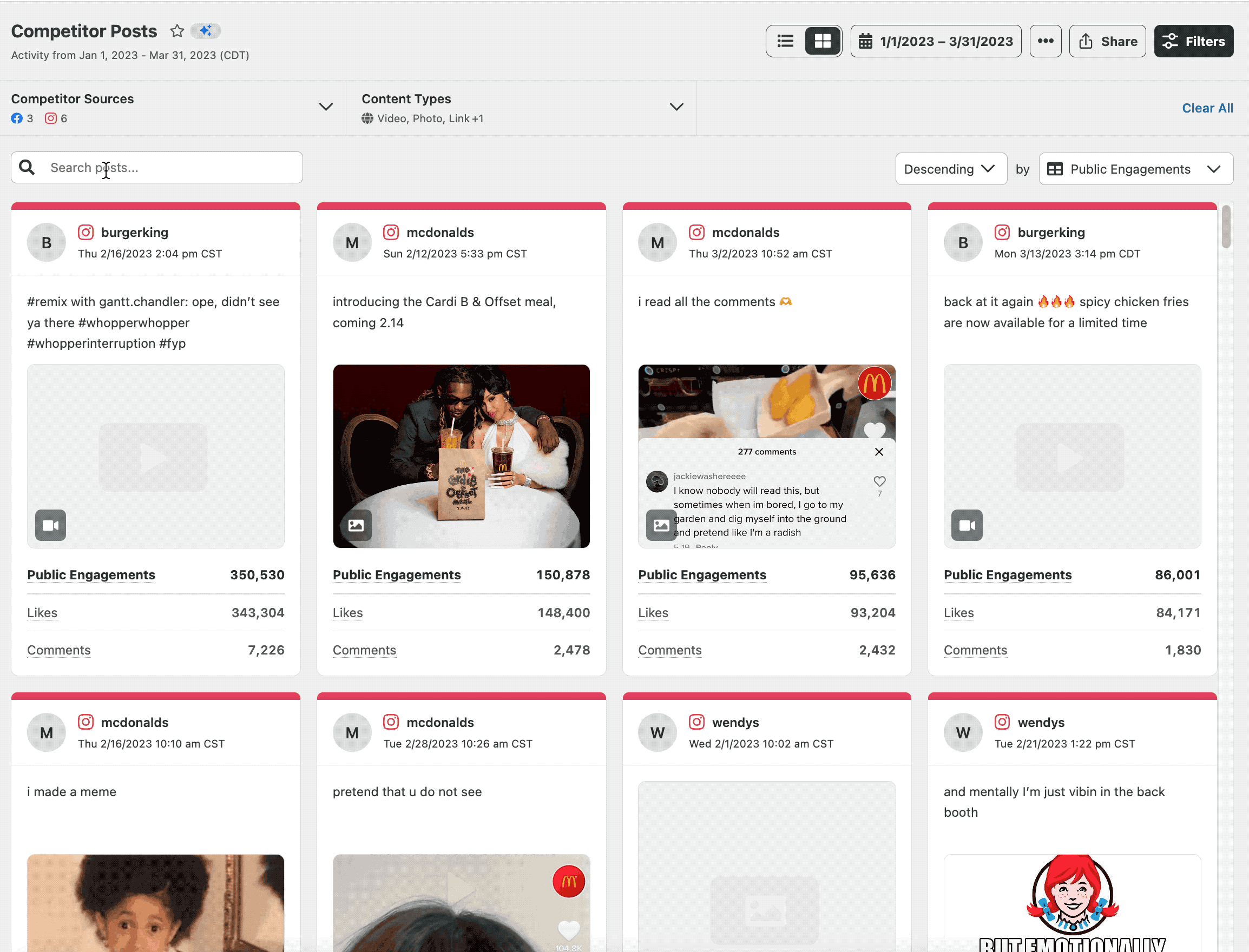
Task: Click W avatar of wendys 2/21 post
Action: click(x=963, y=732)
